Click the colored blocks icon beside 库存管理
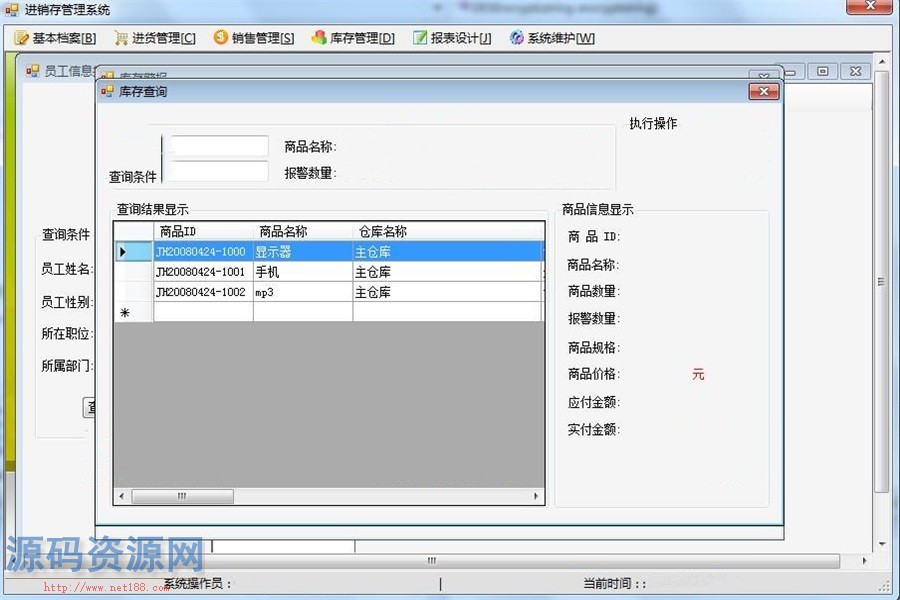This screenshot has width=900, height=600. (319, 37)
